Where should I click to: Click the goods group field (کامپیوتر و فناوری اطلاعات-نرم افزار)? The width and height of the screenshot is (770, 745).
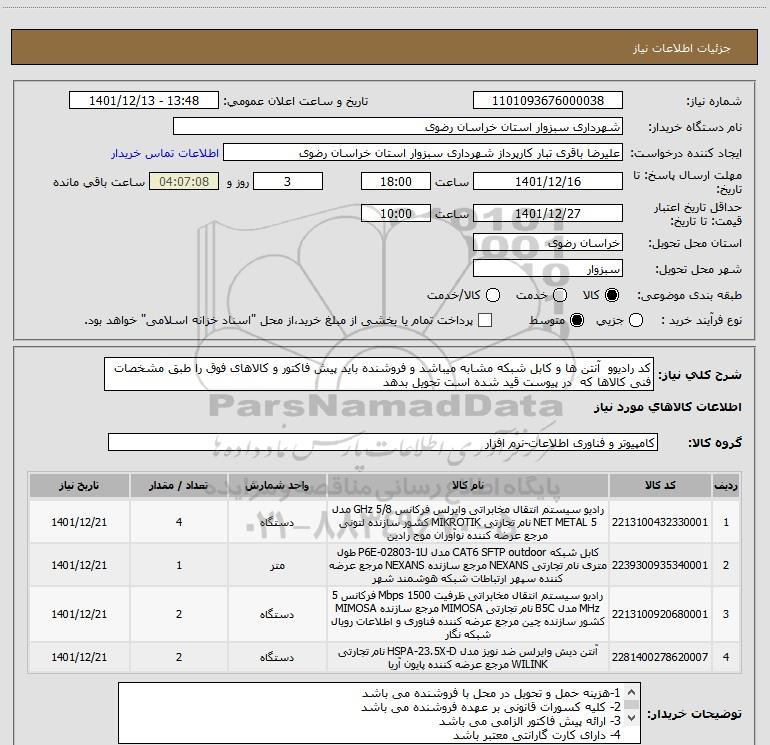(x=383, y=442)
